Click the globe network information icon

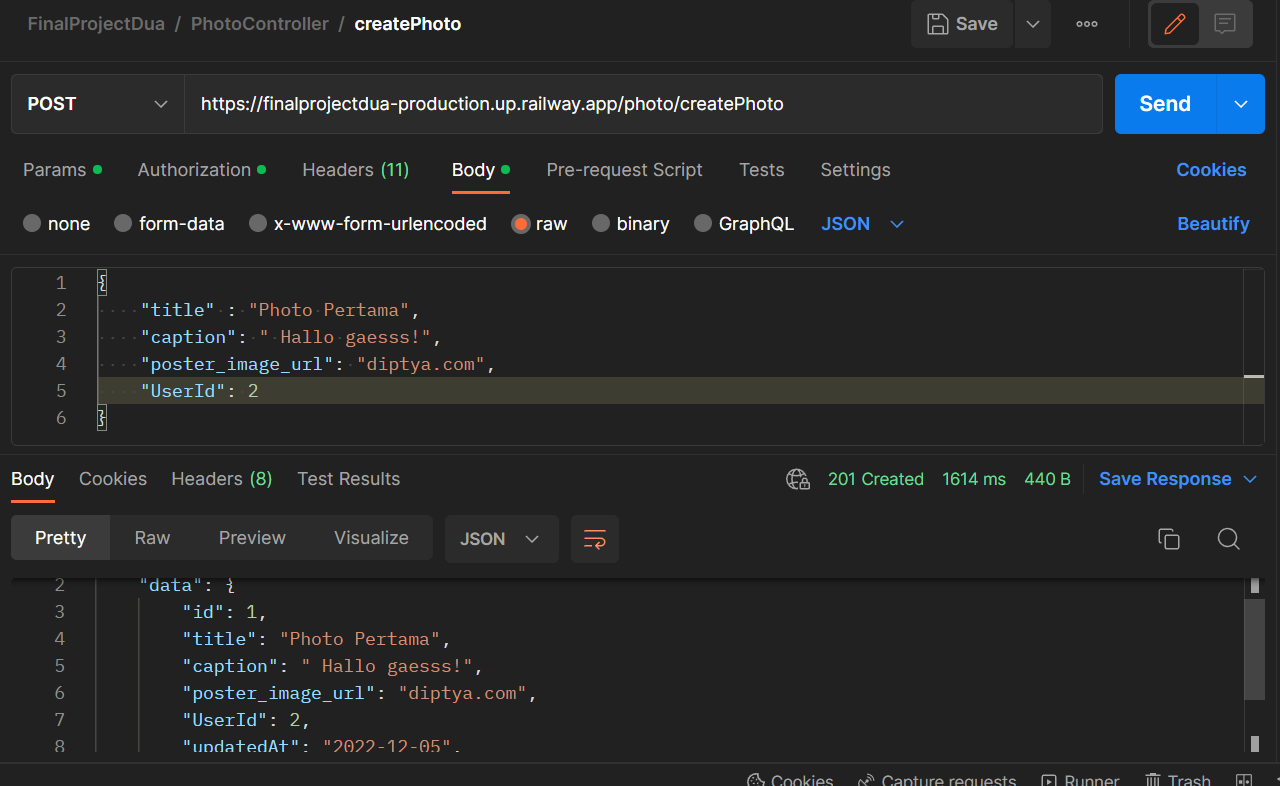coord(798,479)
